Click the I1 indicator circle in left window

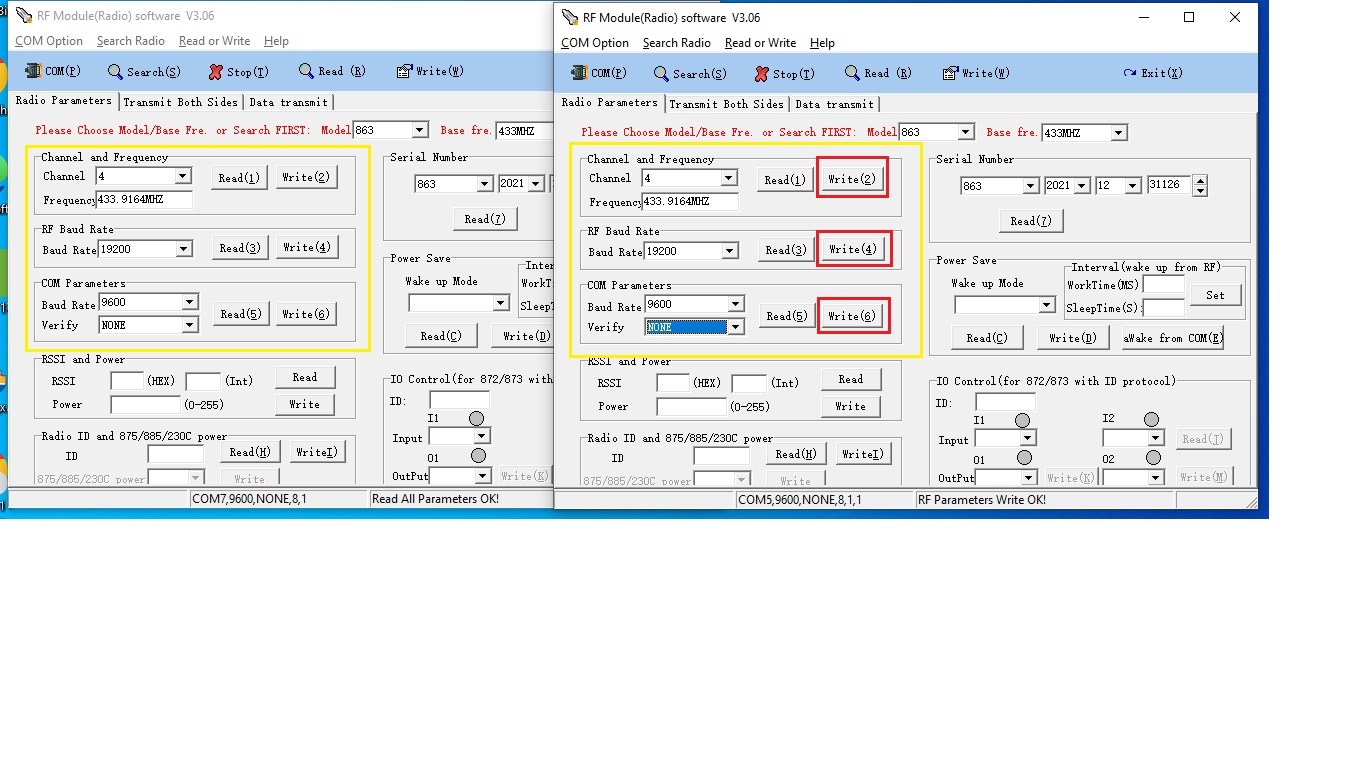[x=476, y=419]
